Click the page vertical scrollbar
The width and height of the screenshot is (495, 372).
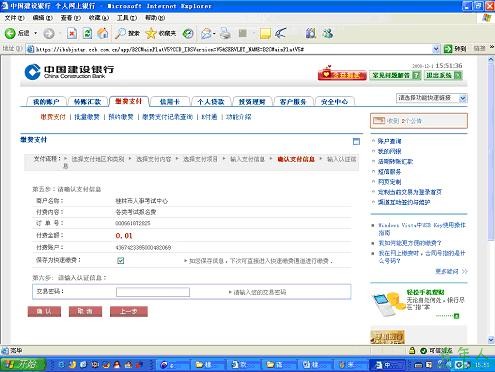coord(491,200)
